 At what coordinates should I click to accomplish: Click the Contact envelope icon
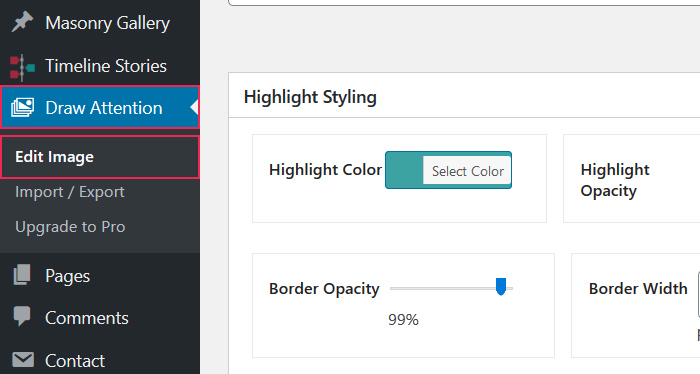coord(23,359)
